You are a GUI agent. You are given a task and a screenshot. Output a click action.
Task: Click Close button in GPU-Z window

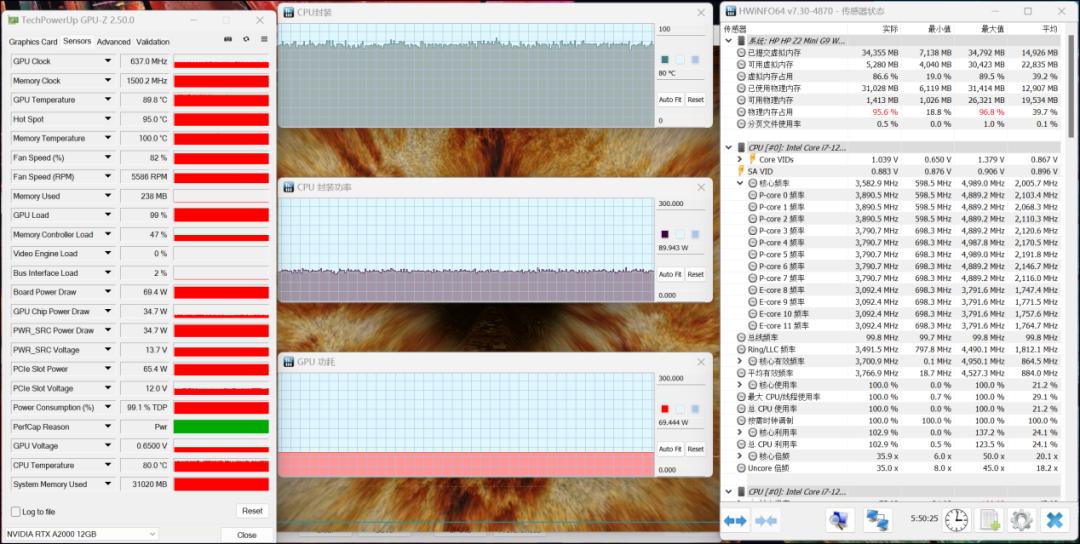247,535
